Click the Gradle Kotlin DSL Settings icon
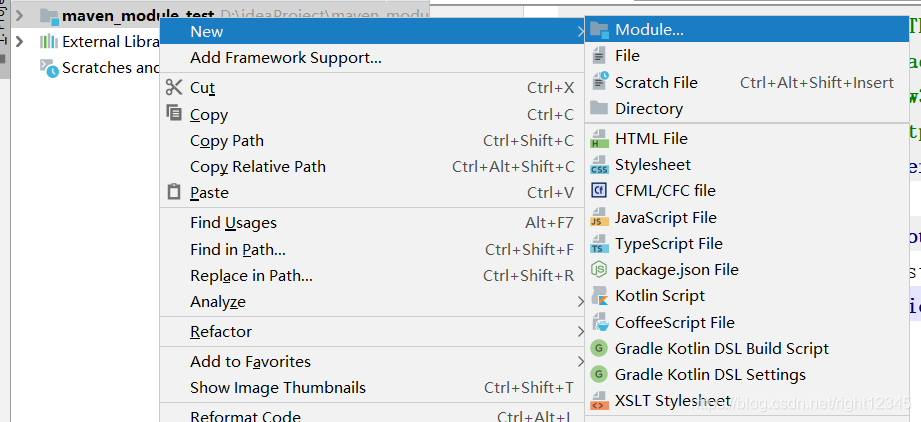Image resolution: width=921 pixels, height=422 pixels. 599,374
